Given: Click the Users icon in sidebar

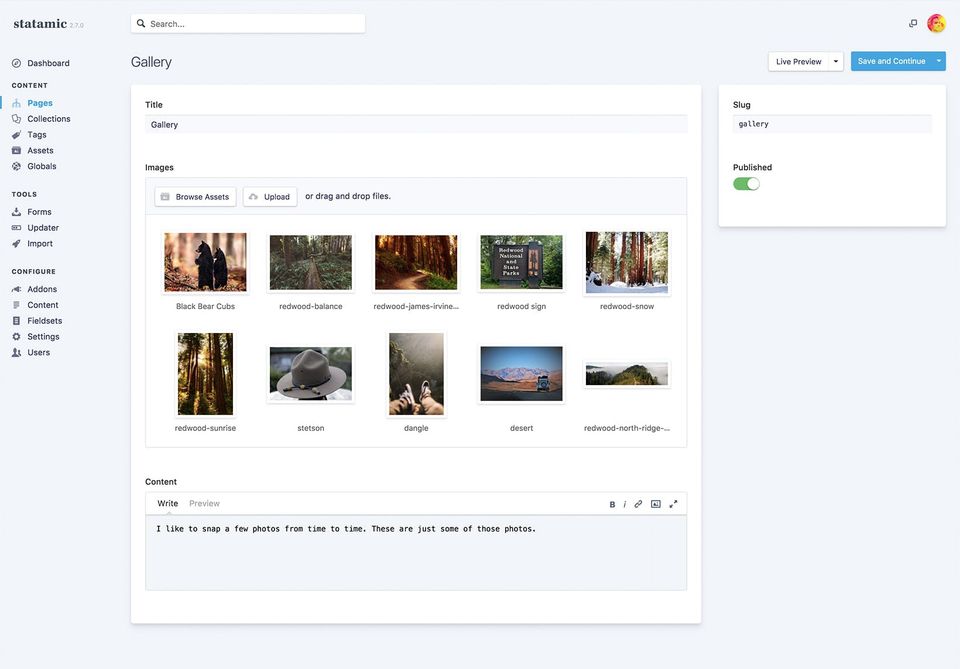Looking at the screenshot, I should (17, 353).
